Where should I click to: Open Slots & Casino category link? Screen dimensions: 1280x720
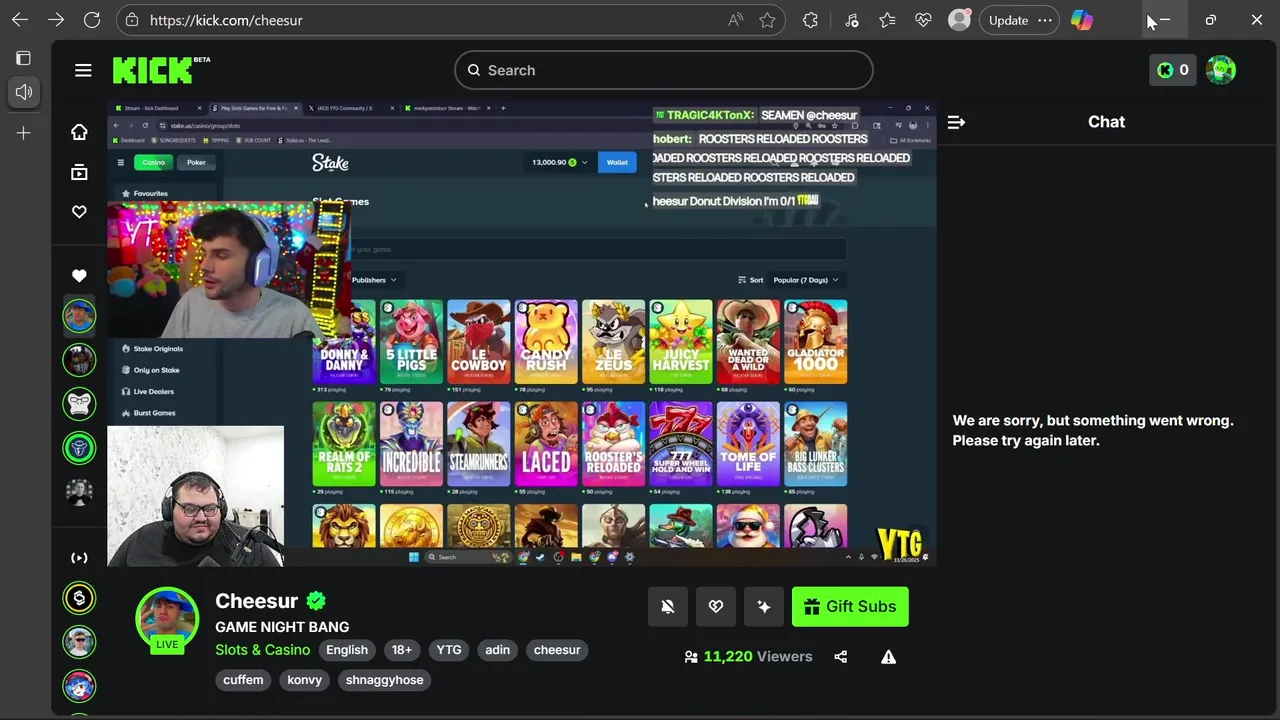(x=262, y=650)
